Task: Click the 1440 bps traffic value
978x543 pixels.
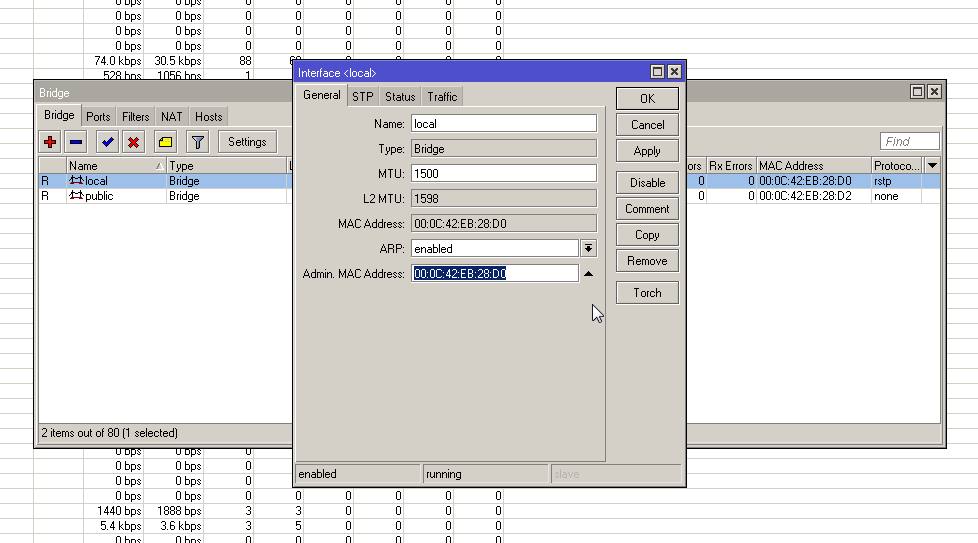Action: tap(119, 511)
